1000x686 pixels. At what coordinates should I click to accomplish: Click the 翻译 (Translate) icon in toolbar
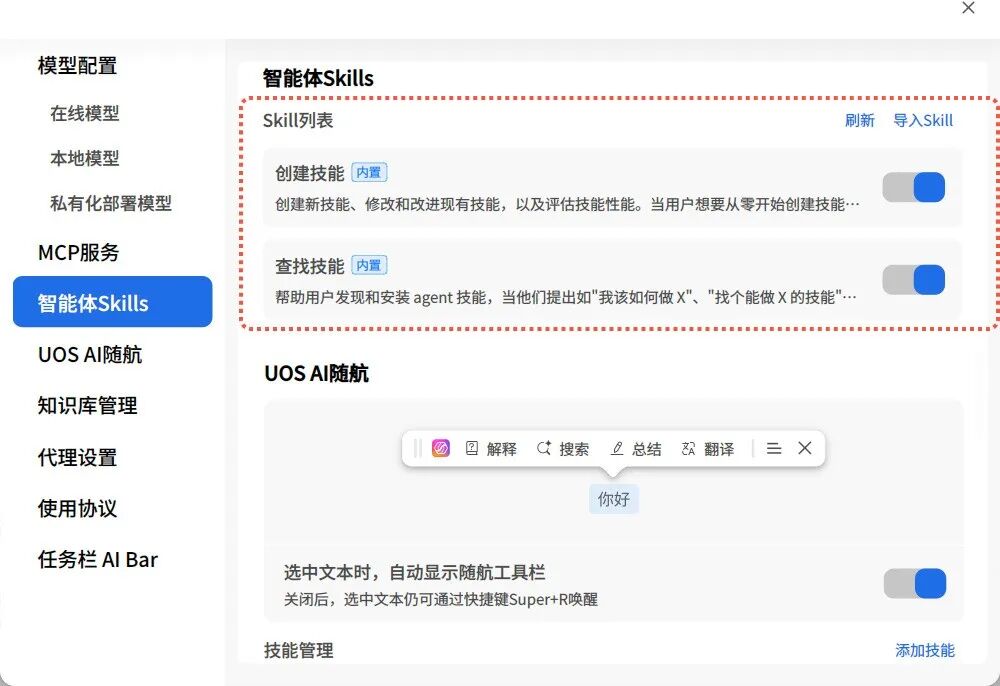688,449
